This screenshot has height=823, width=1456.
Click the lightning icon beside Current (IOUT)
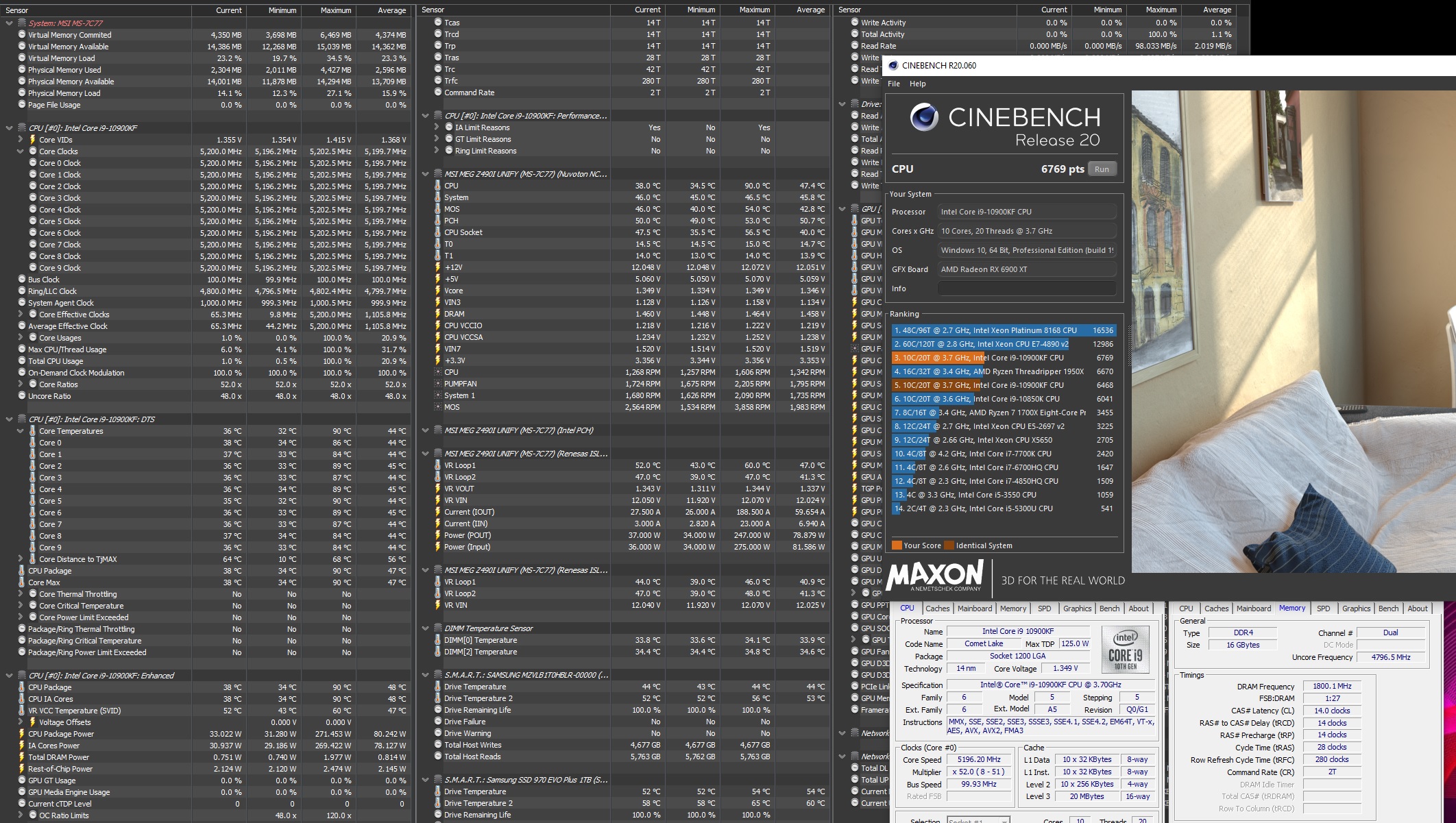pyautogui.click(x=438, y=512)
